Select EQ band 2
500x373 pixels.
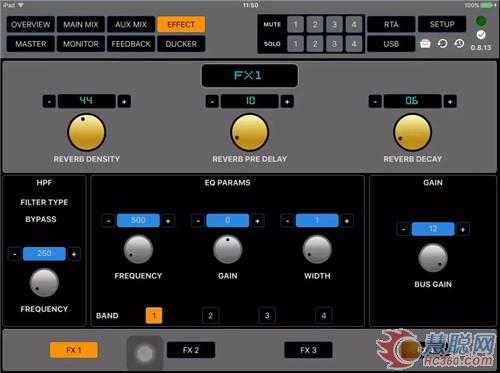[210, 315]
